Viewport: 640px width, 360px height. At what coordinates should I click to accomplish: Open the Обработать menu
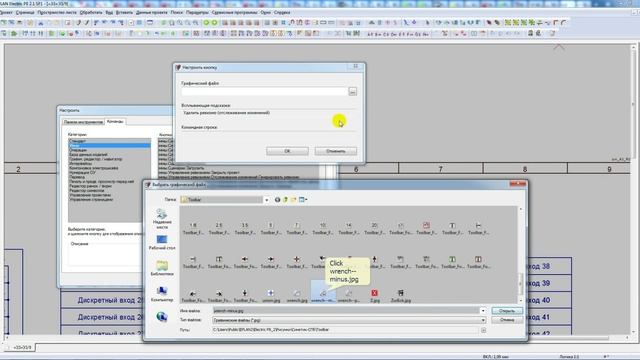(x=91, y=13)
